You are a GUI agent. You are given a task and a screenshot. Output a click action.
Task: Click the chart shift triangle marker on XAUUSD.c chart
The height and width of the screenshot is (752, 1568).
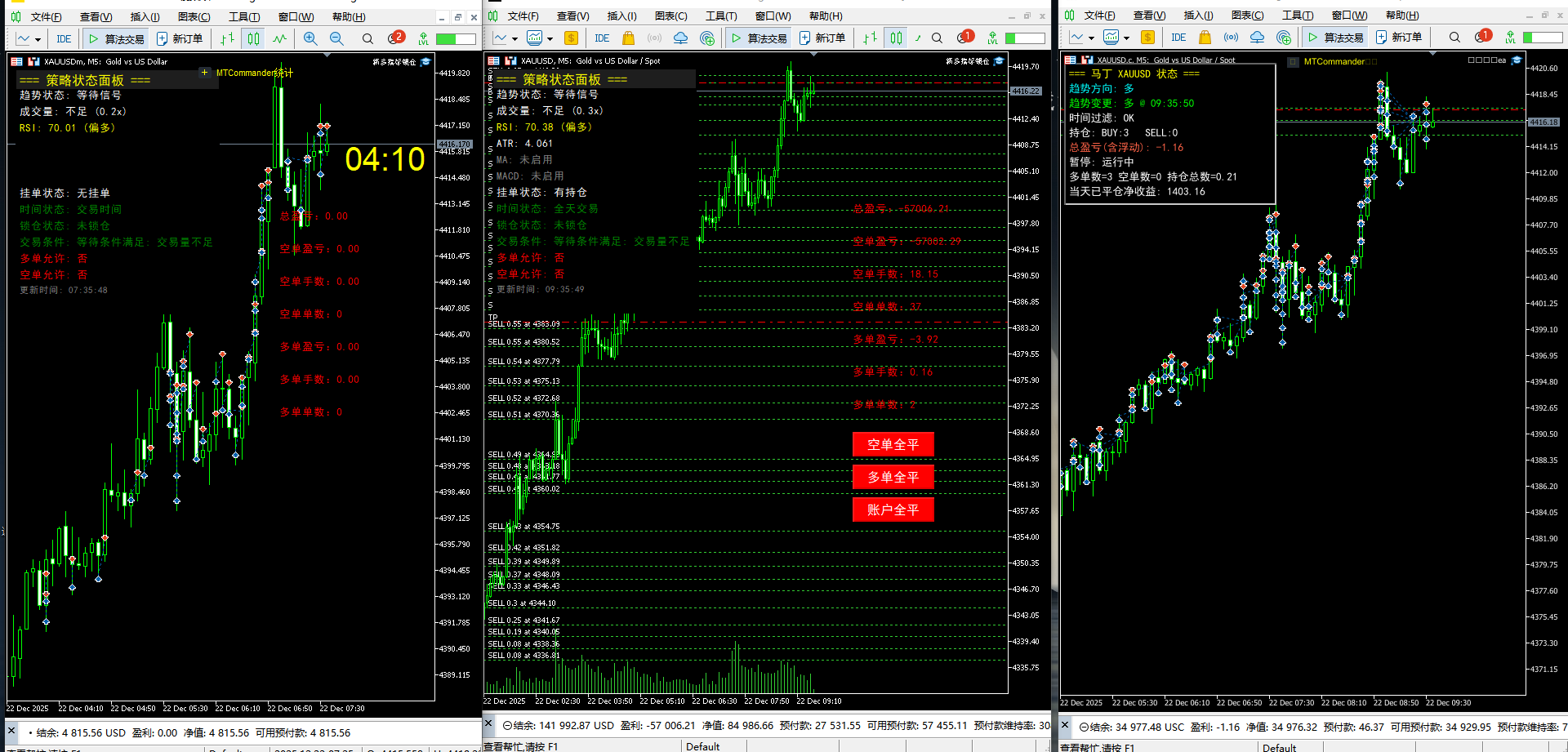1433,53
